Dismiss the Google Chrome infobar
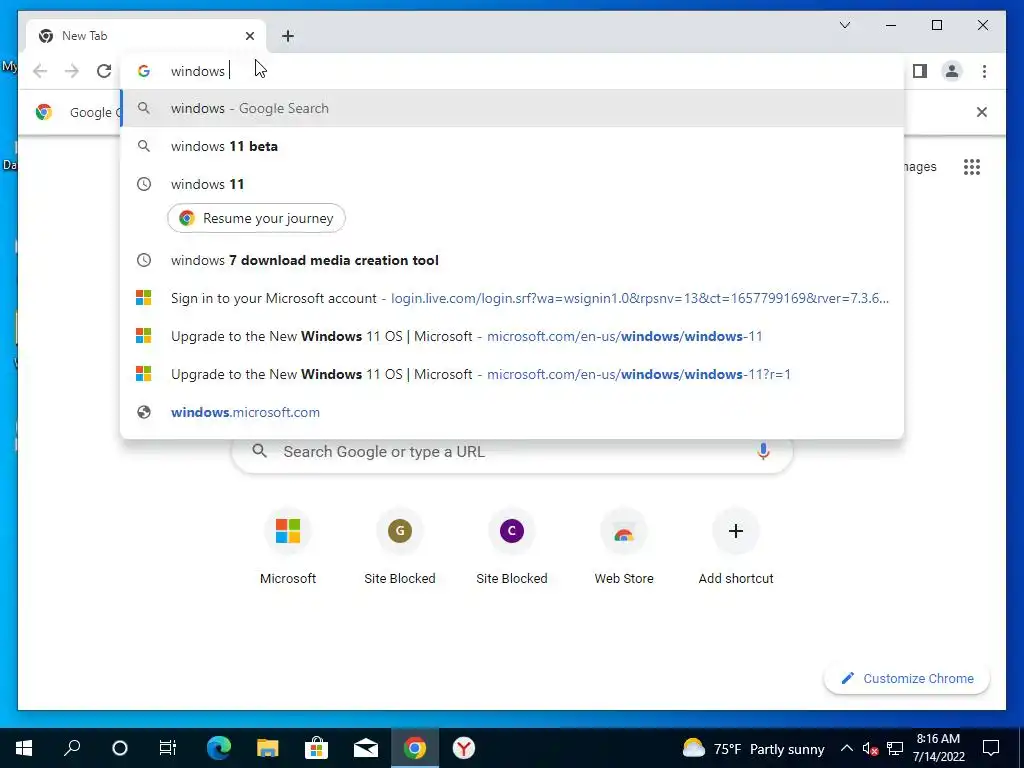The image size is (1024, 768). (981, 112)
